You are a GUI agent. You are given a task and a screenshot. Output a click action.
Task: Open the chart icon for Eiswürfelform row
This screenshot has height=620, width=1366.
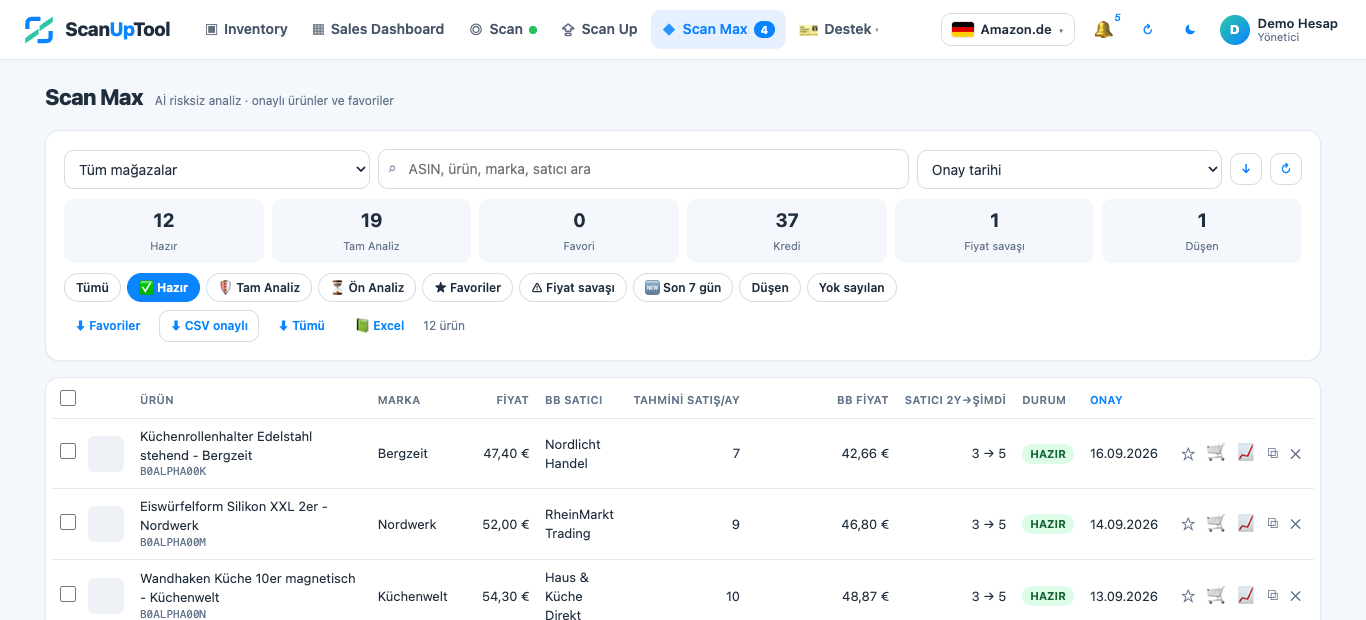point(1245,523)
